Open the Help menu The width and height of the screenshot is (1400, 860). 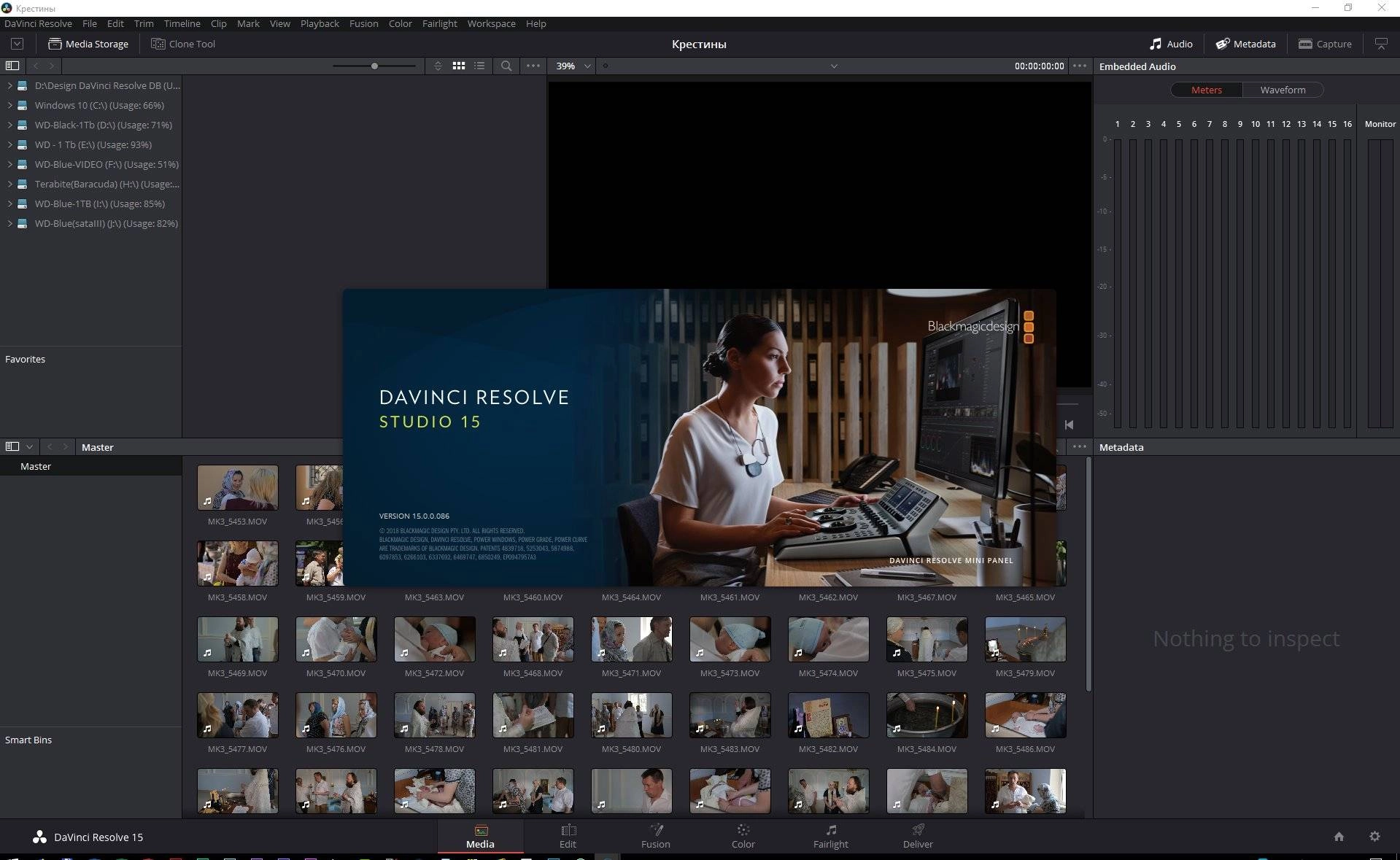[x=535, y=23]
